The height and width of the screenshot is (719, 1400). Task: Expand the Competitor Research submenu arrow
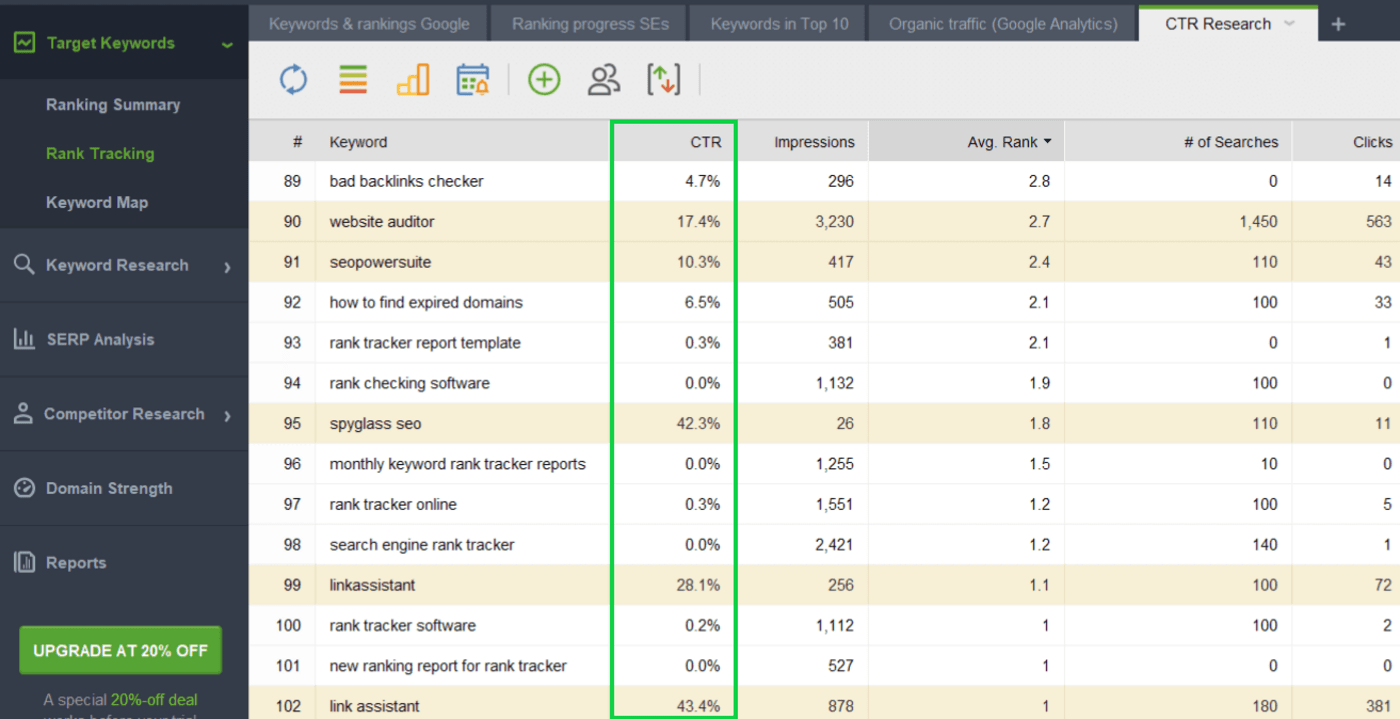[x=227, y=416]
